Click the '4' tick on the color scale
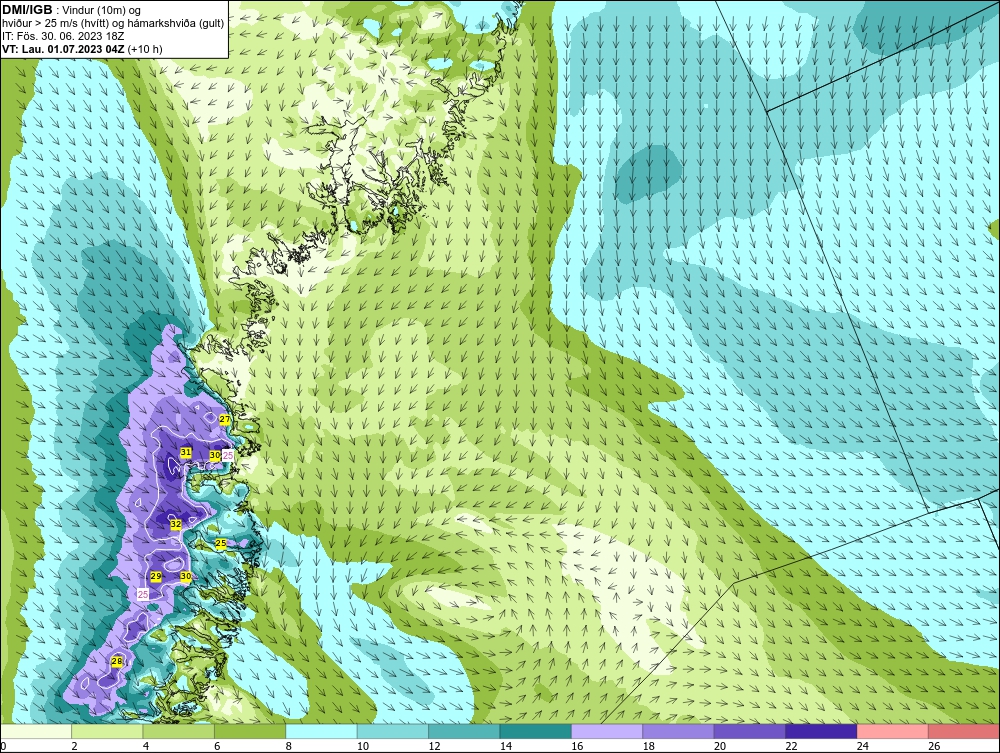This screenshot has width=1000, height=753. tap(146, 746)
